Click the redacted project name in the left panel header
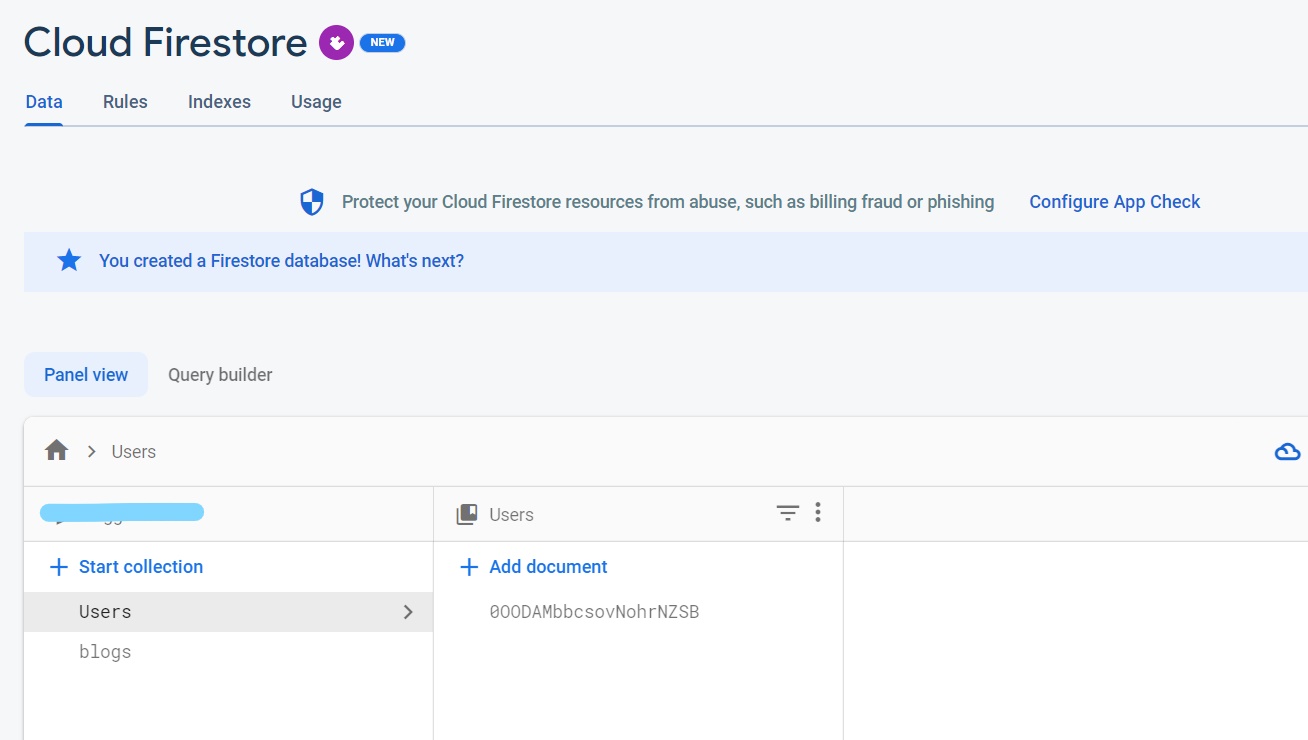The width and height of the screenshot is (1308, 740). click(x=122, y=513)
